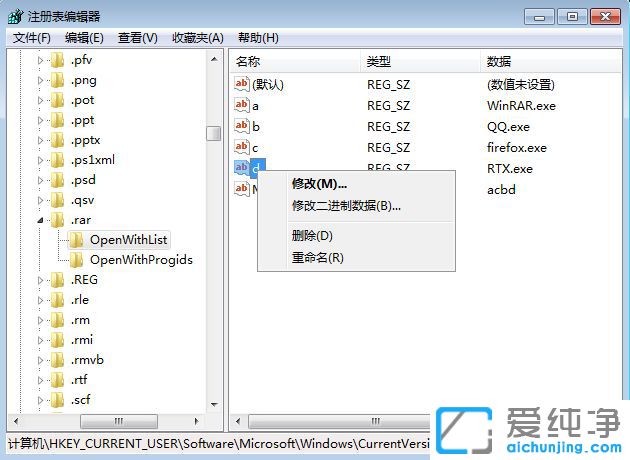Open the 查看(V) menu
This screenshot has width=630, height=460.
click(x=137, y=38)
